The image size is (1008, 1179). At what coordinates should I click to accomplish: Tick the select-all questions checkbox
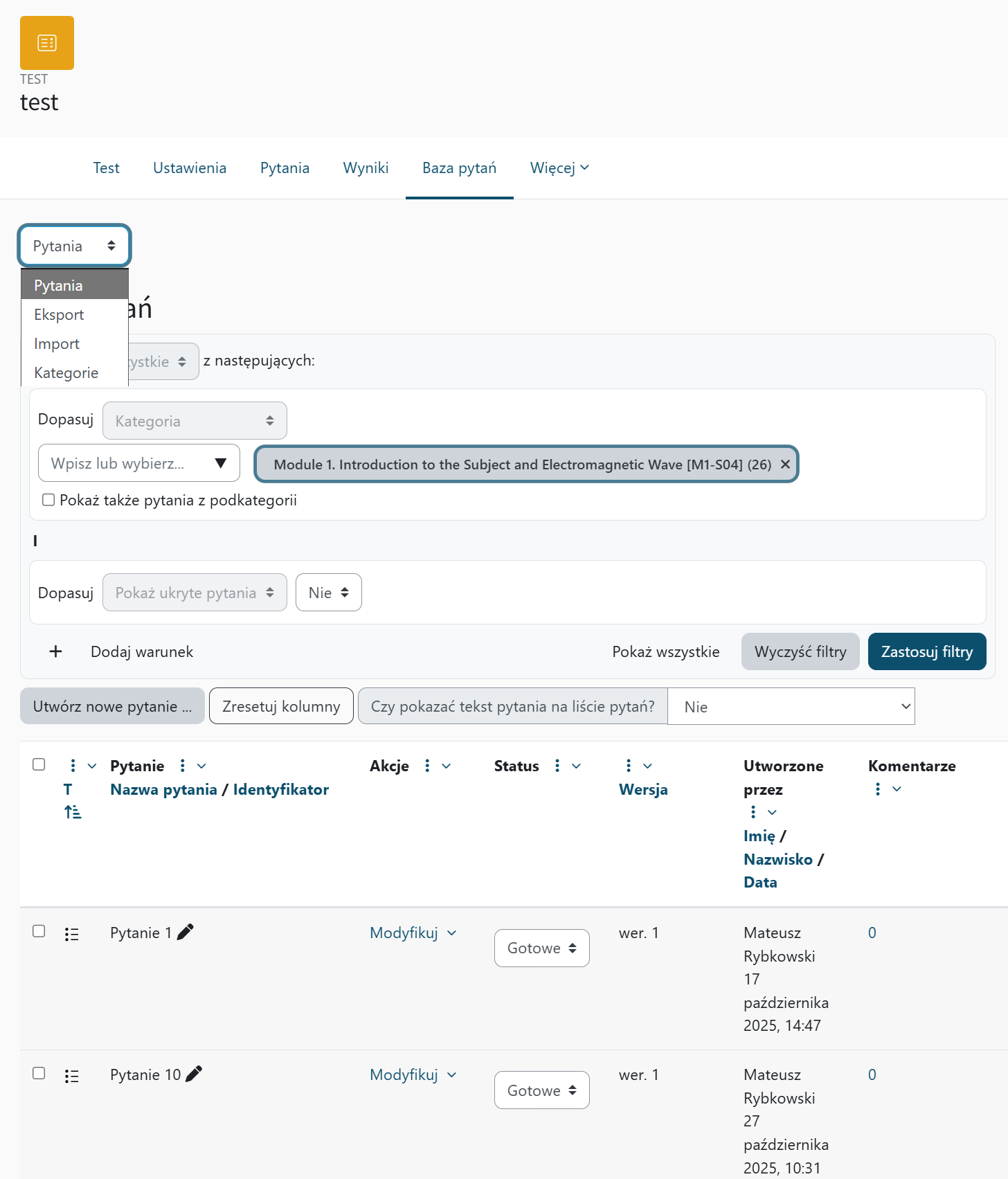[x=39, y=764]
